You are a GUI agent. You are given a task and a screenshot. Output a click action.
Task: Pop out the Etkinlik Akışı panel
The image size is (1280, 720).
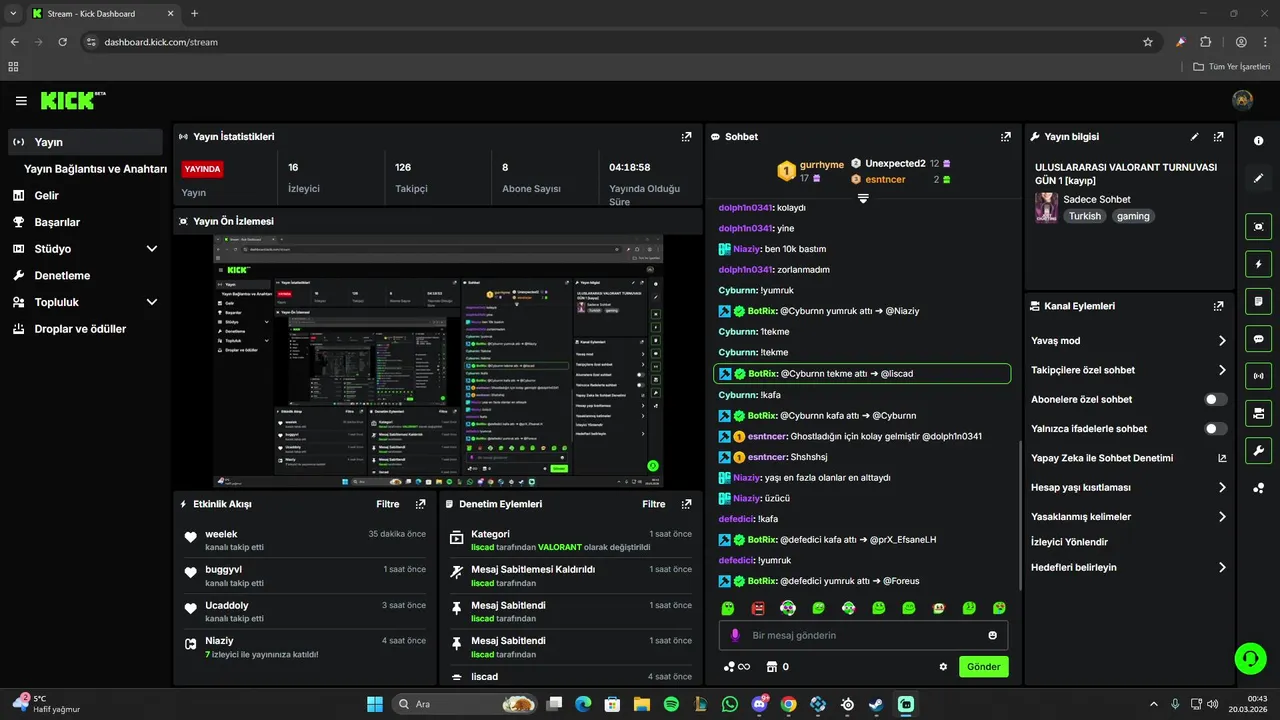pos(421,504)
